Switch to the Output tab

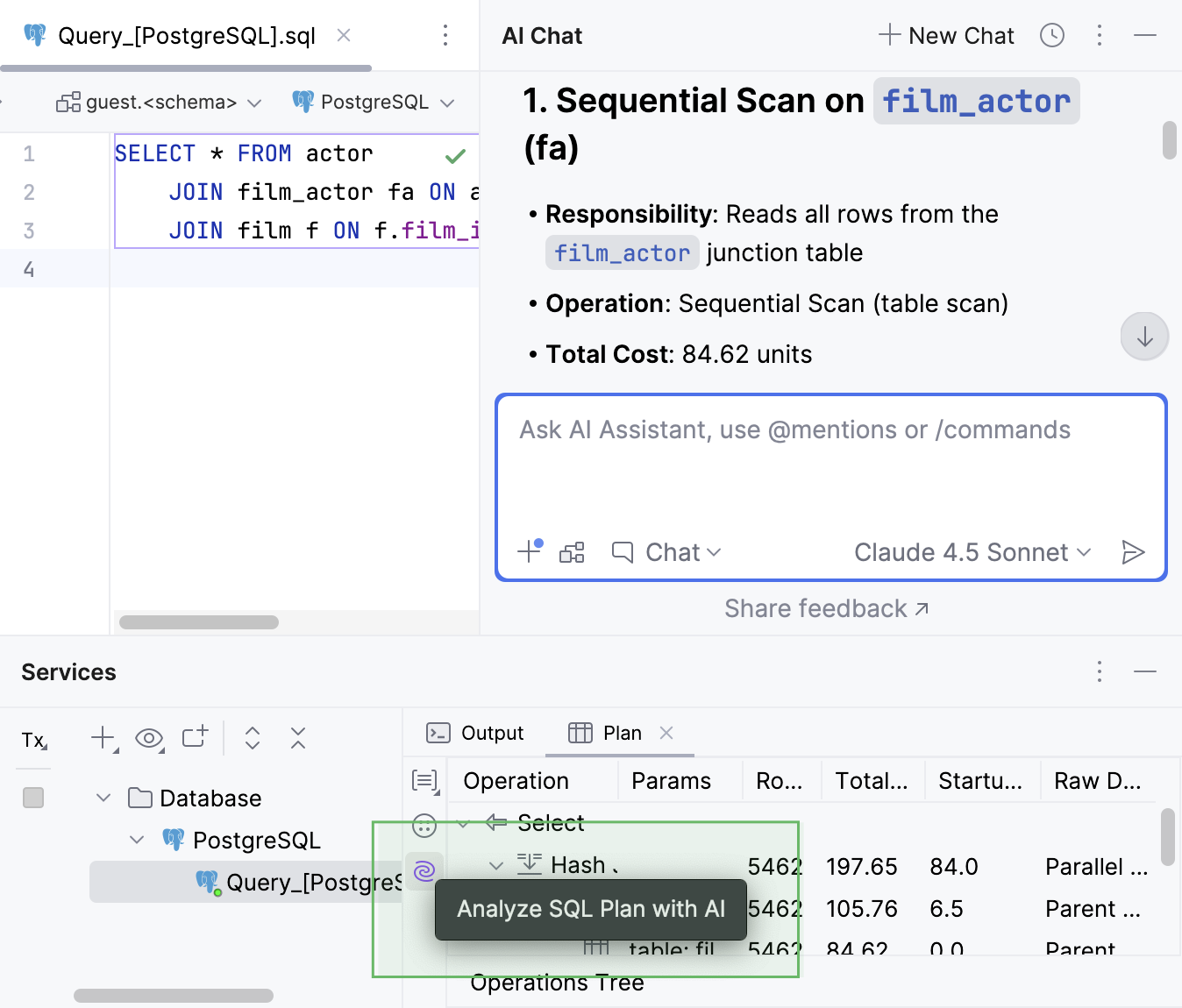474,733
